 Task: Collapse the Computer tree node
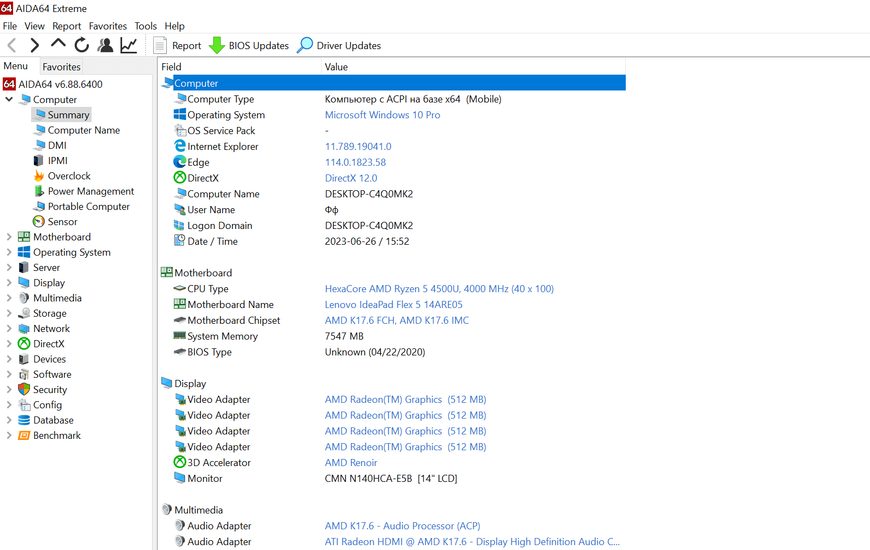coord(9,99)
